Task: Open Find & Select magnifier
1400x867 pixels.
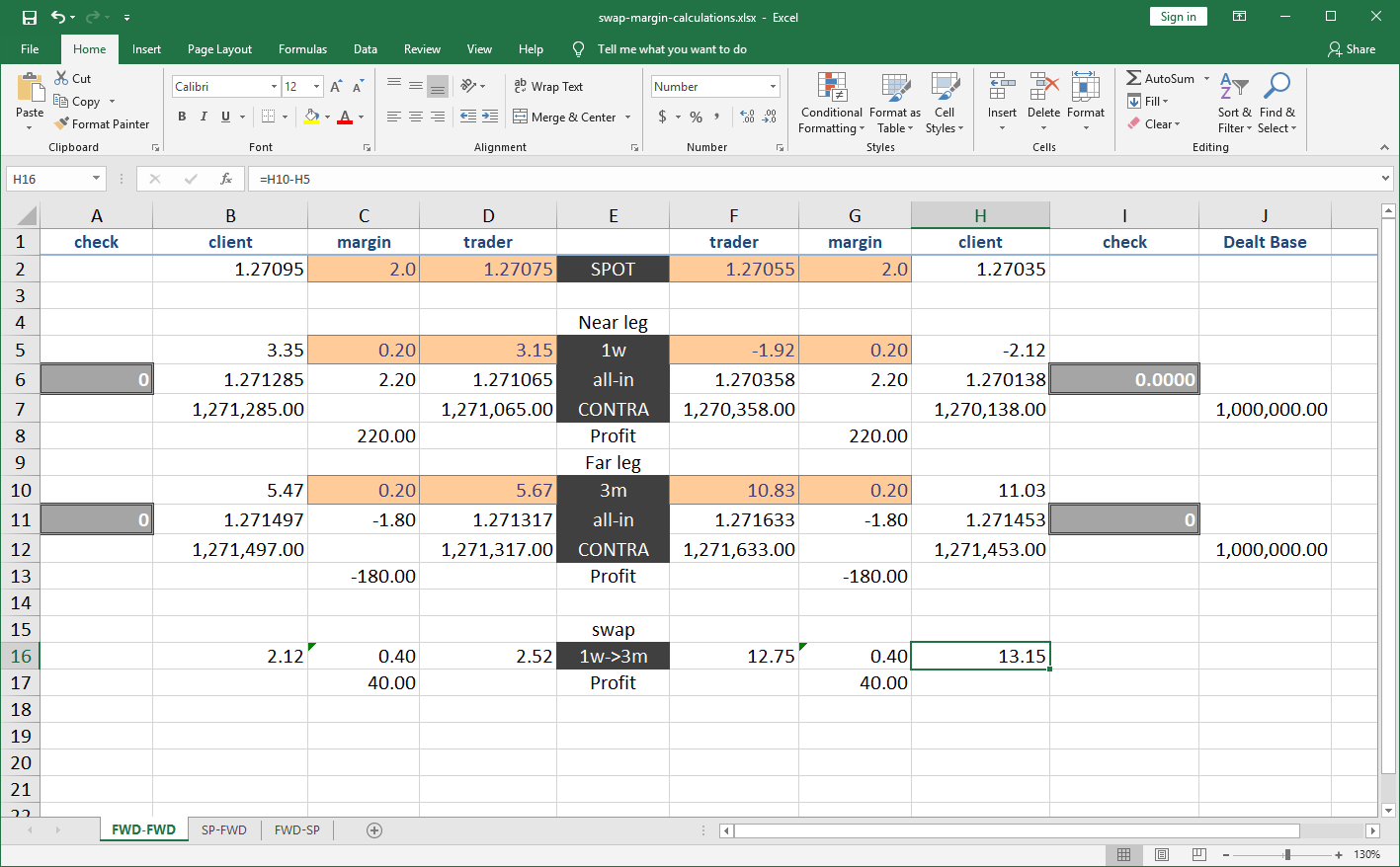Action: point(1276,103)
